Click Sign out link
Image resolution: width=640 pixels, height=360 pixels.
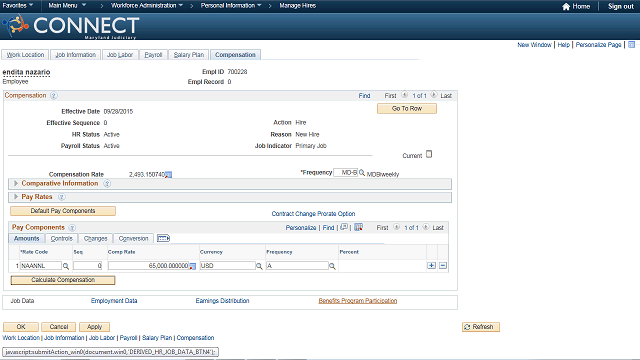pos(621,6)
